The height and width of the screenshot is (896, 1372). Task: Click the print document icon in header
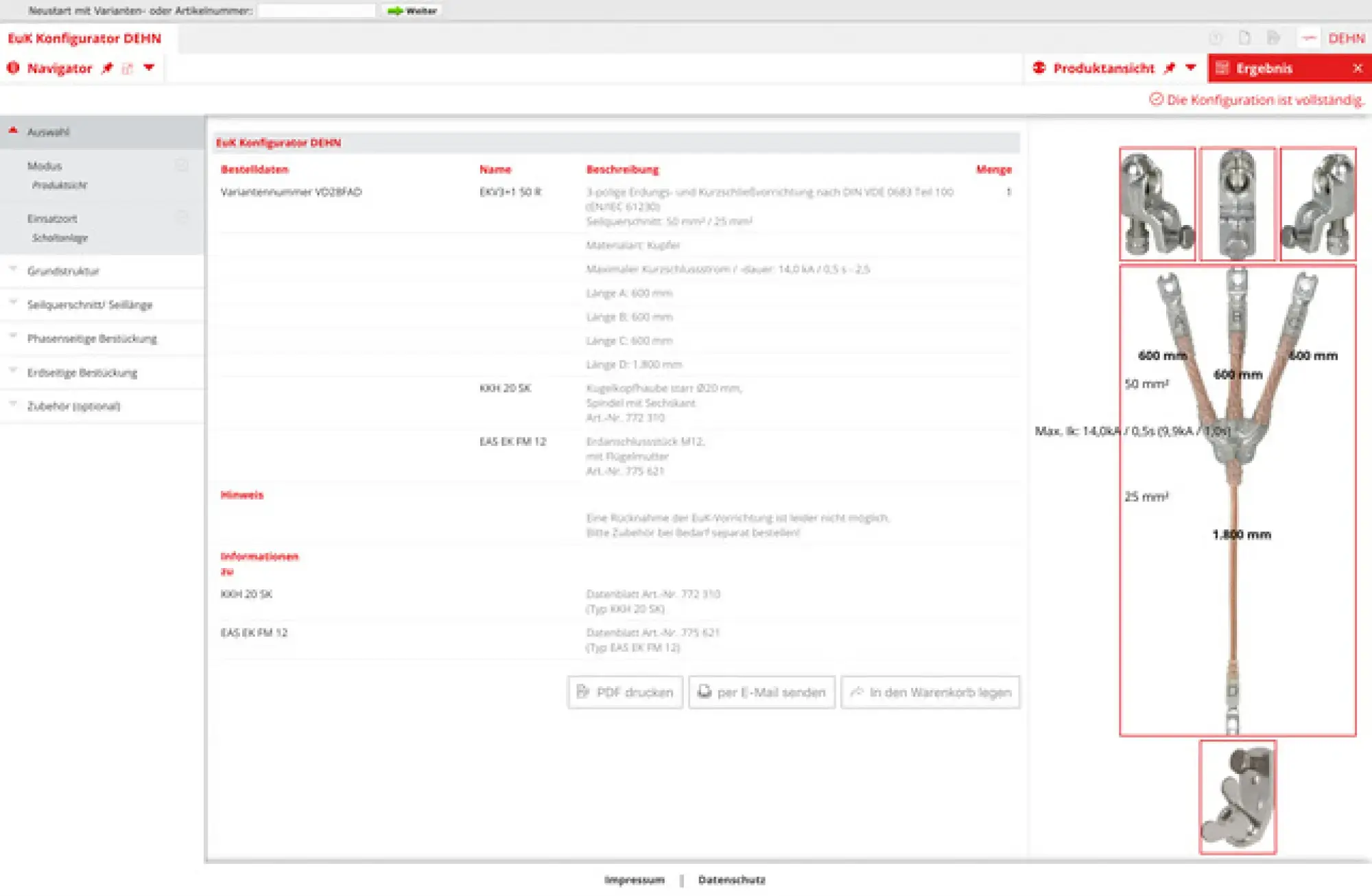point(1273,38)
